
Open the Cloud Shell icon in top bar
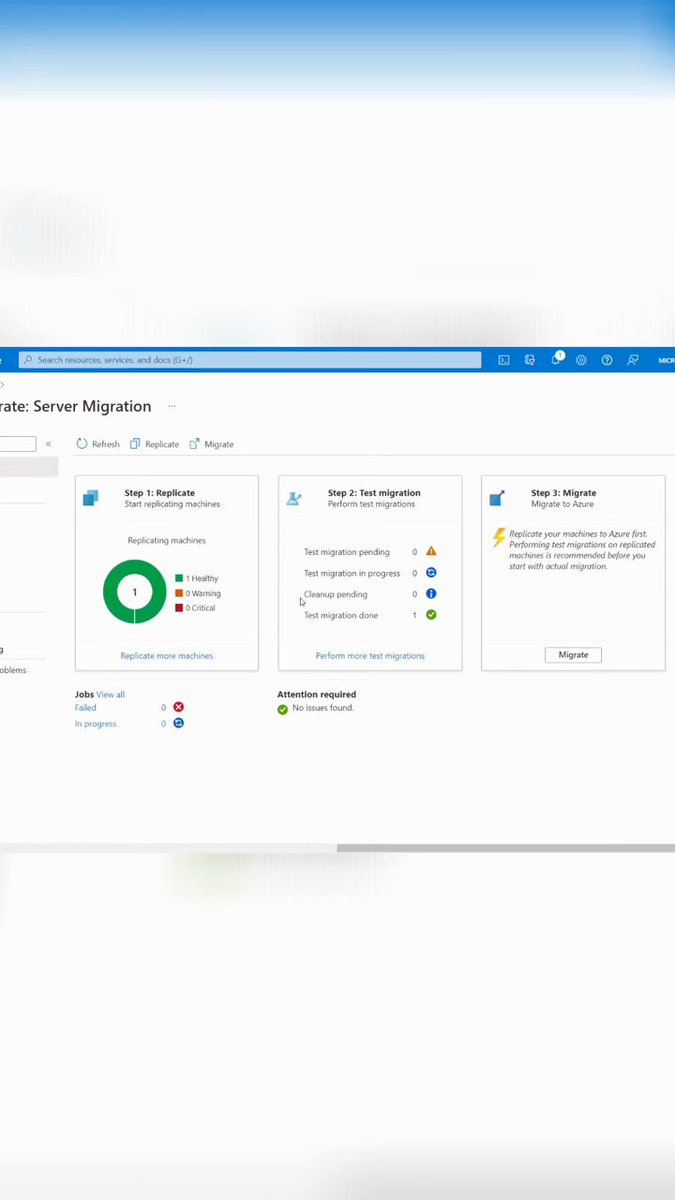504,360
